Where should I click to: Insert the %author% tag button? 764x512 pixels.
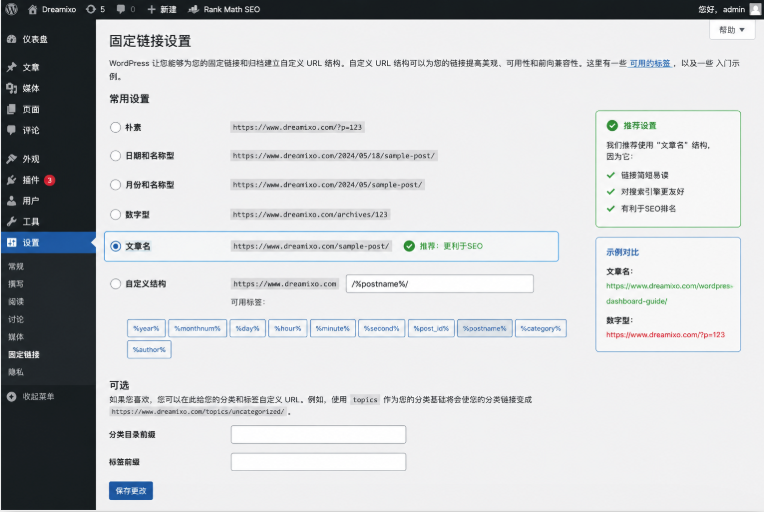click(149, 349)
